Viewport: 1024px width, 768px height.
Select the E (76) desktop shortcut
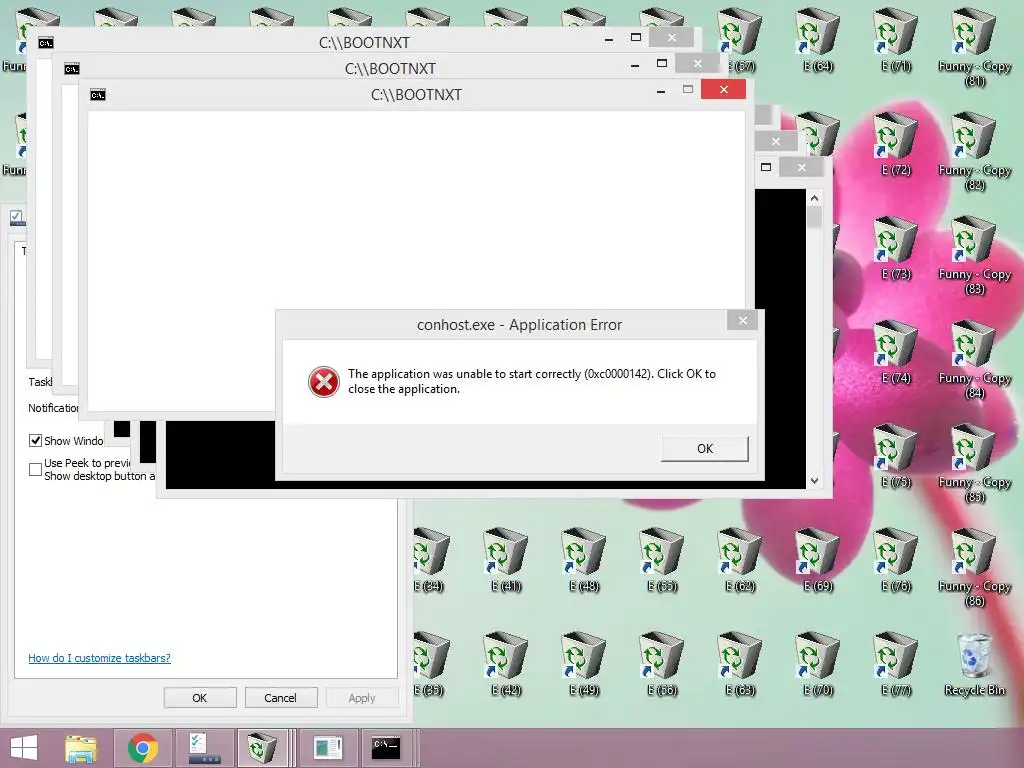point(896,560)
